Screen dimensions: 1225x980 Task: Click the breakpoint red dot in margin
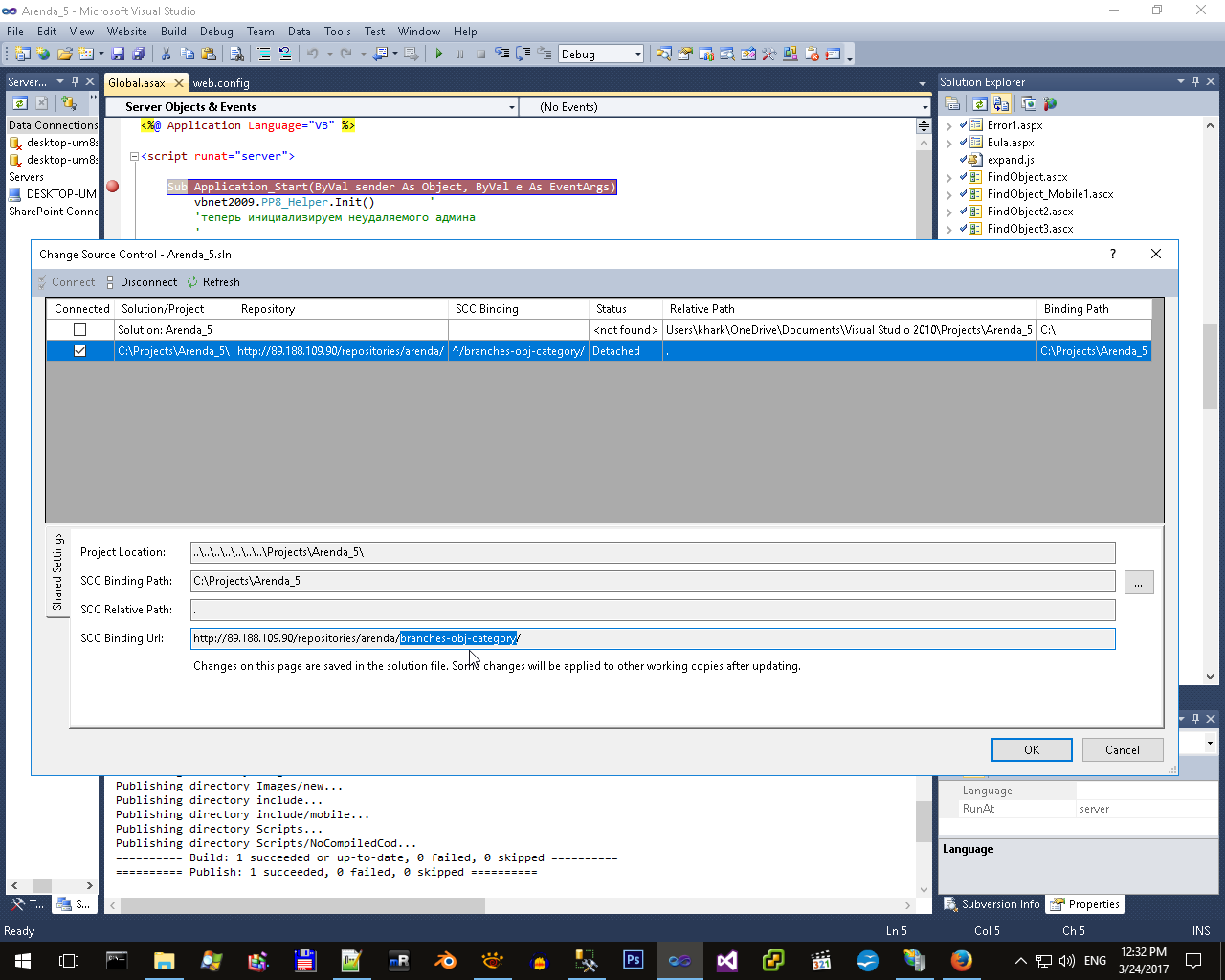tap(112, 187)
